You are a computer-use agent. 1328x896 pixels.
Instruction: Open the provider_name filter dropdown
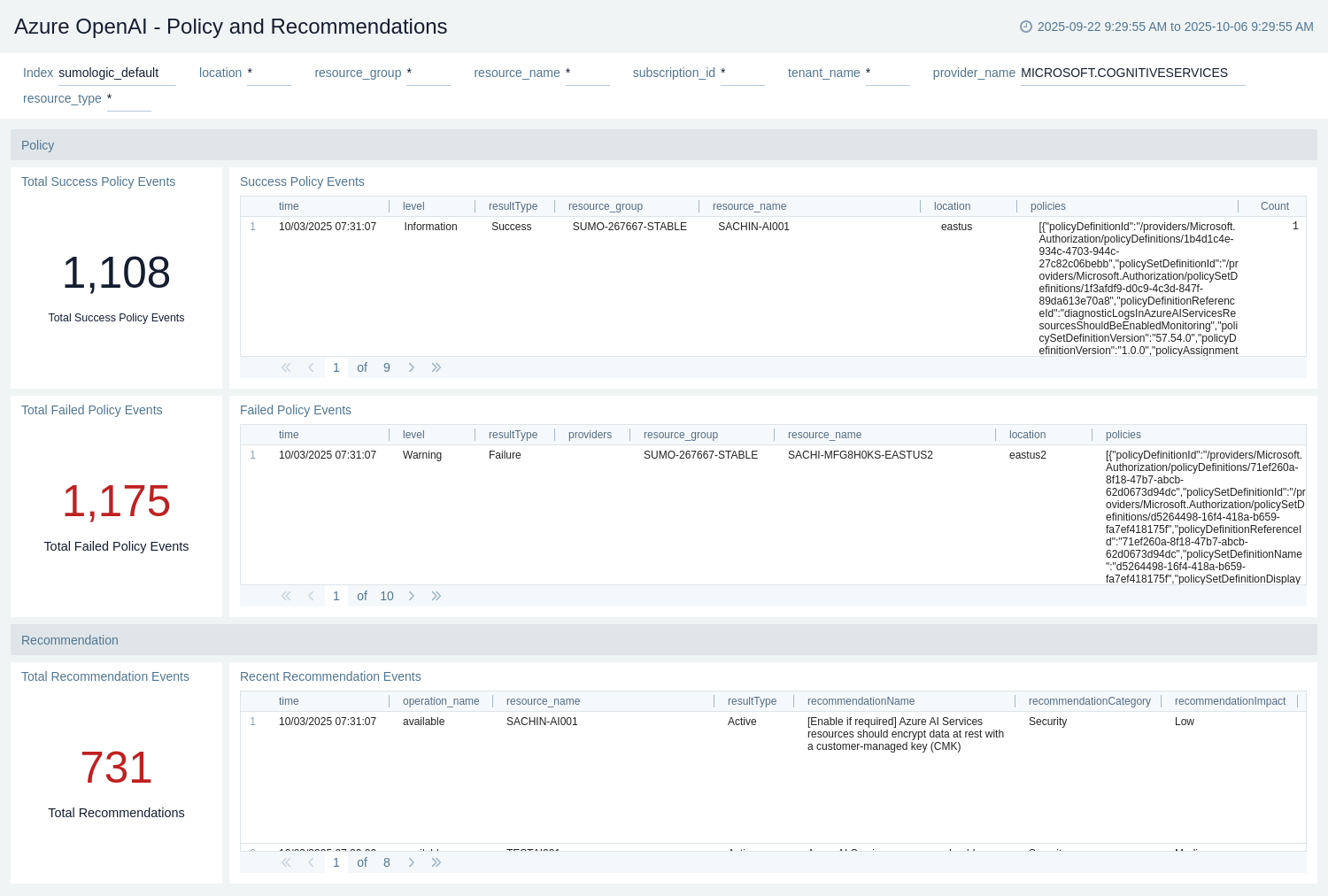1131,73
